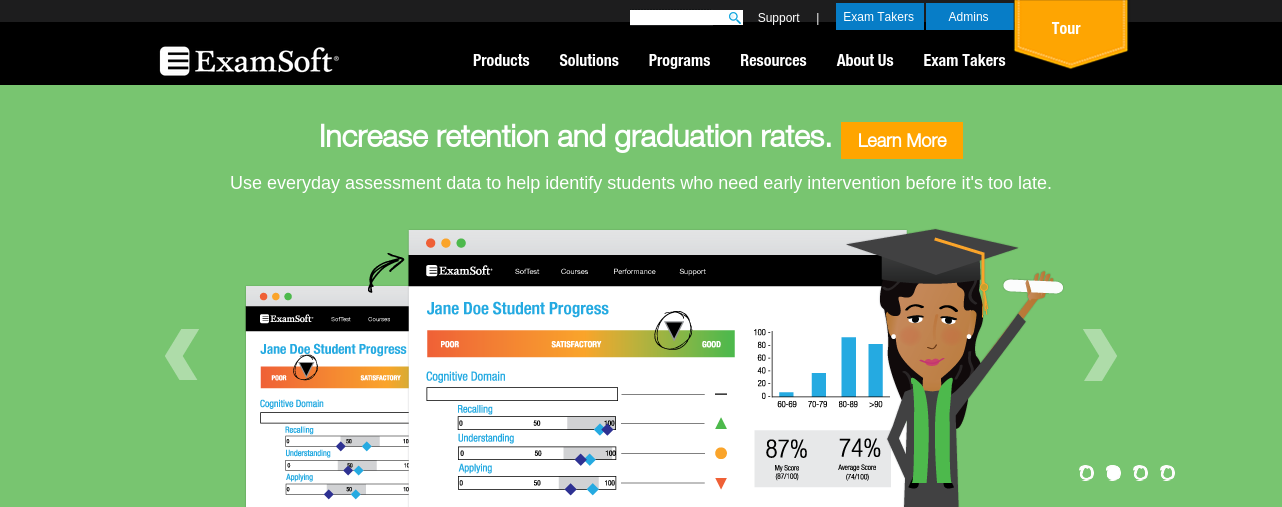Click the headline "Increase retention and graduation rates."
1282x507 pixels.
tap(575, 136)
